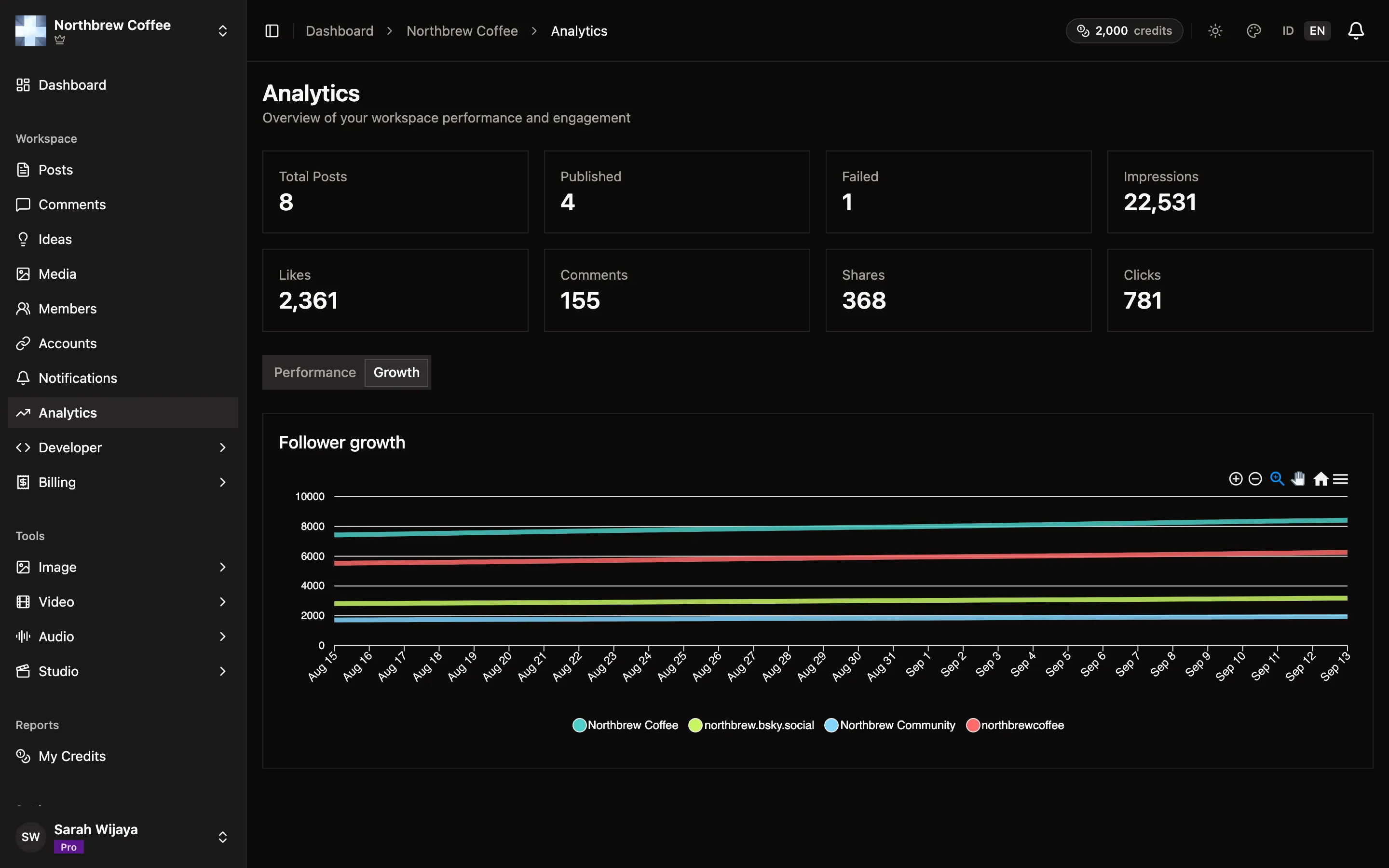
Task: Click the Posts document icon
Action: [x=23, y=170]
